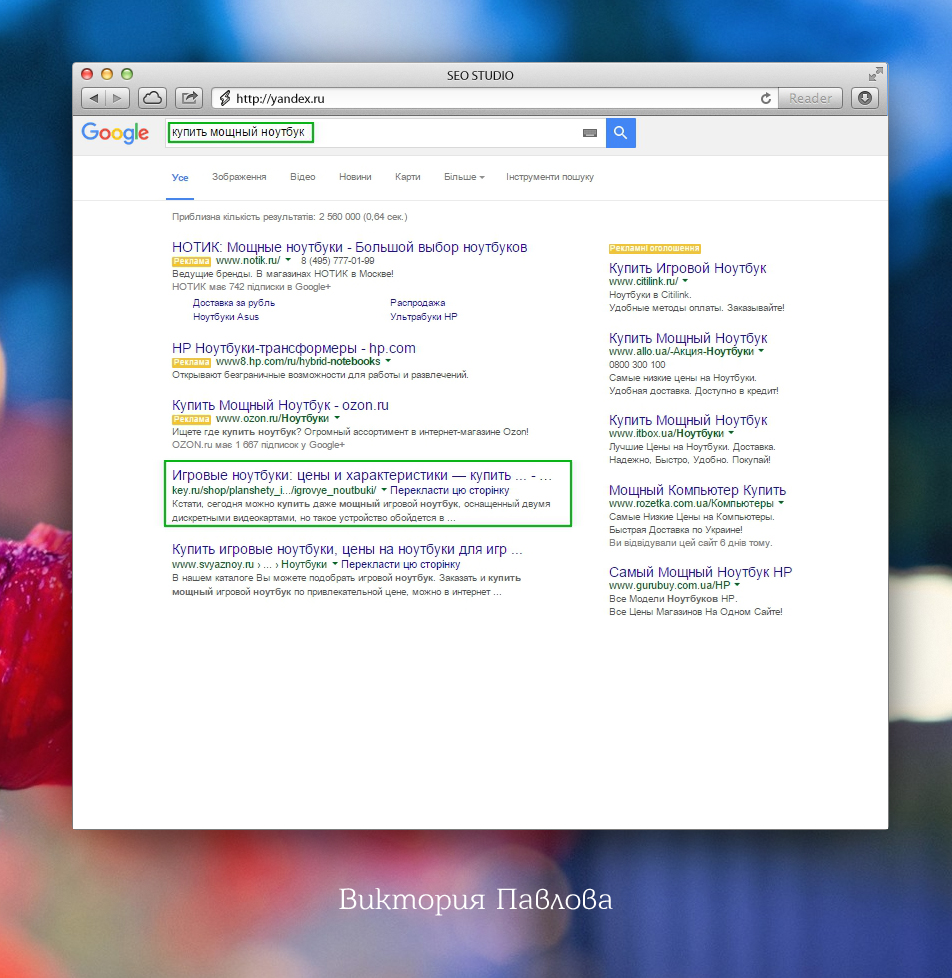Switch to the Карти tab
The image size is (952, 978).
(407, 177)
